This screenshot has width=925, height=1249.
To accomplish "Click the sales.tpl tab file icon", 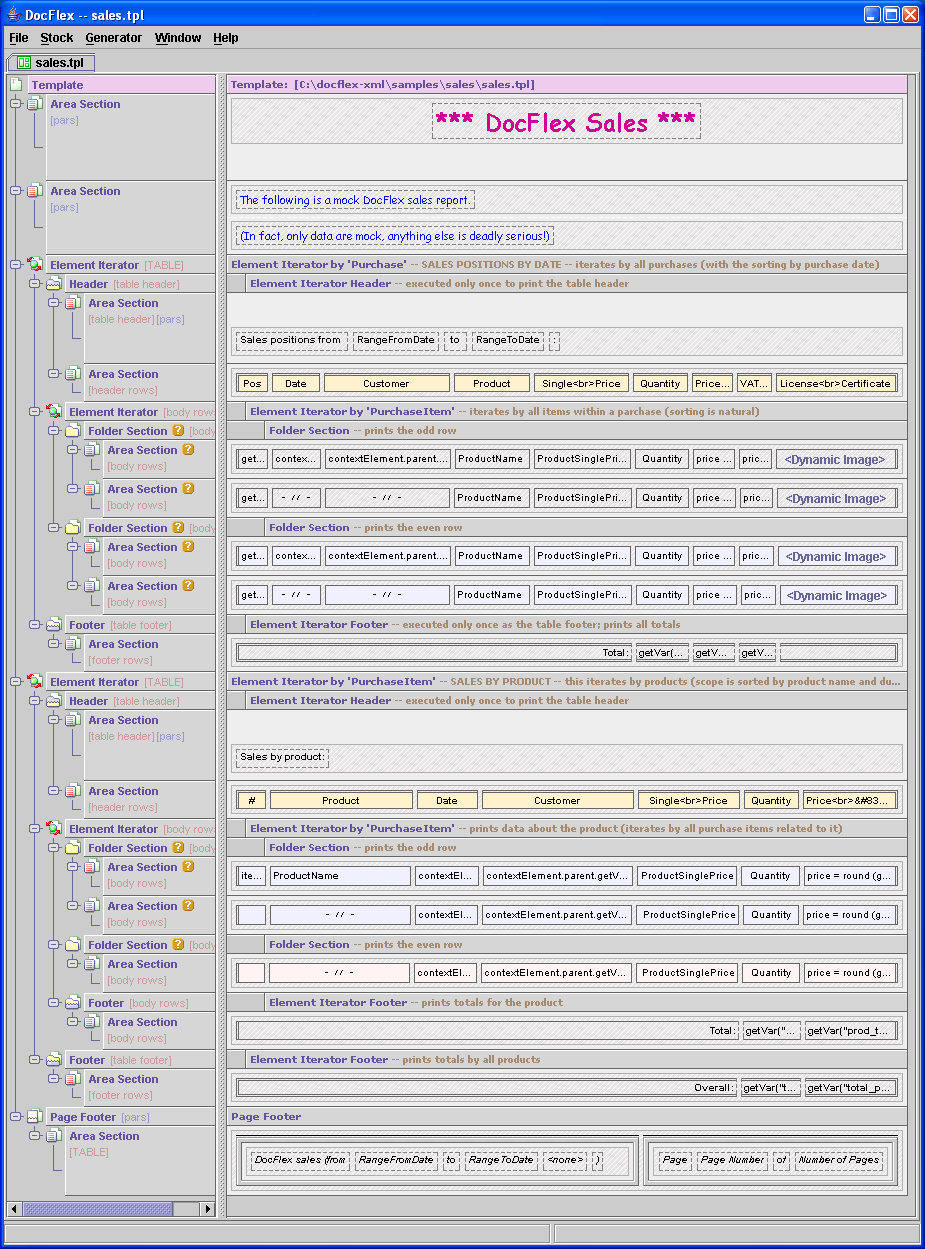I will 24,63.
